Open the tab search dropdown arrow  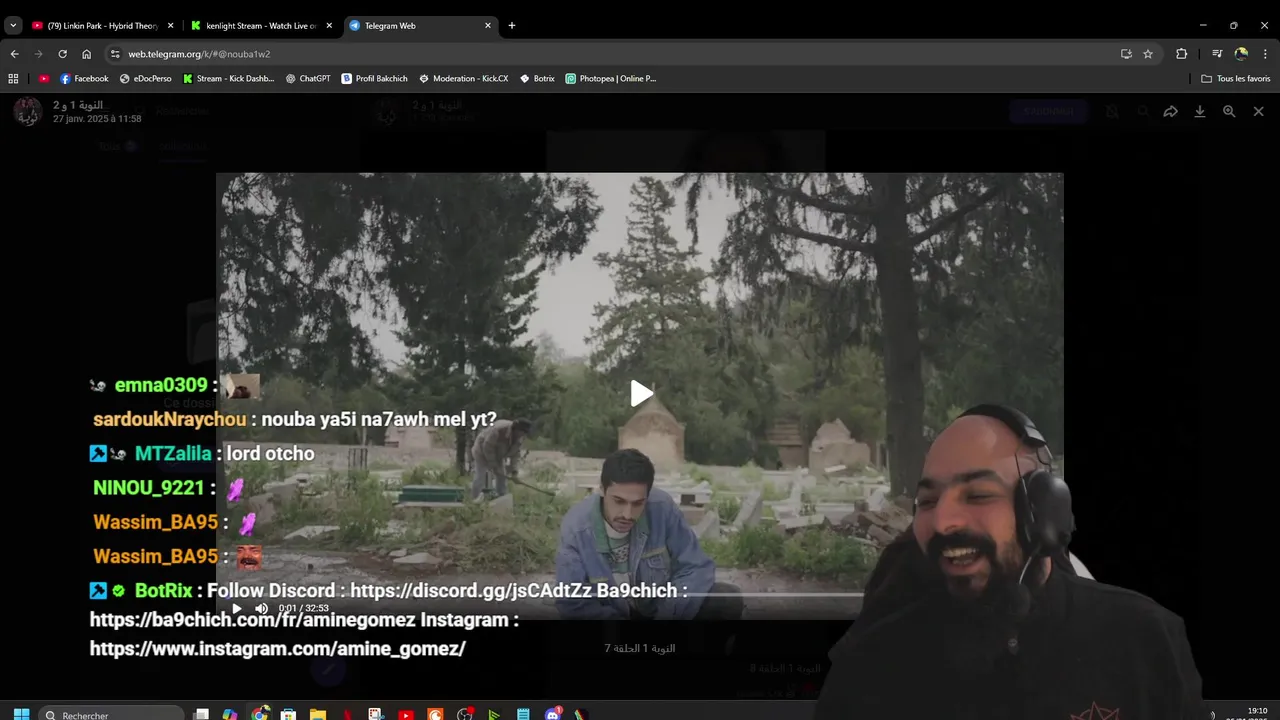(x=13, y=26)
